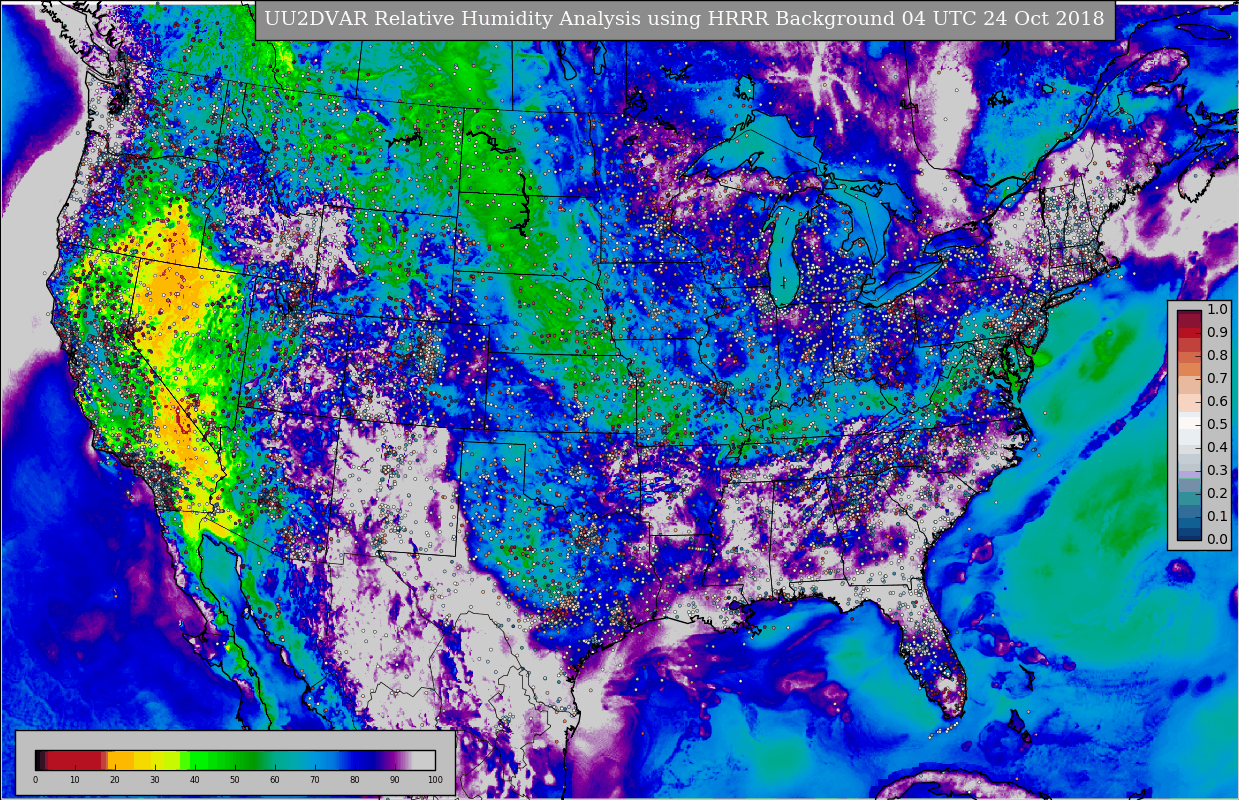Image resolution: width=1239 pixels, height=800 pixels.
Task: Click the 70 tick on humidity colorbar
Action: coord(315,779)
